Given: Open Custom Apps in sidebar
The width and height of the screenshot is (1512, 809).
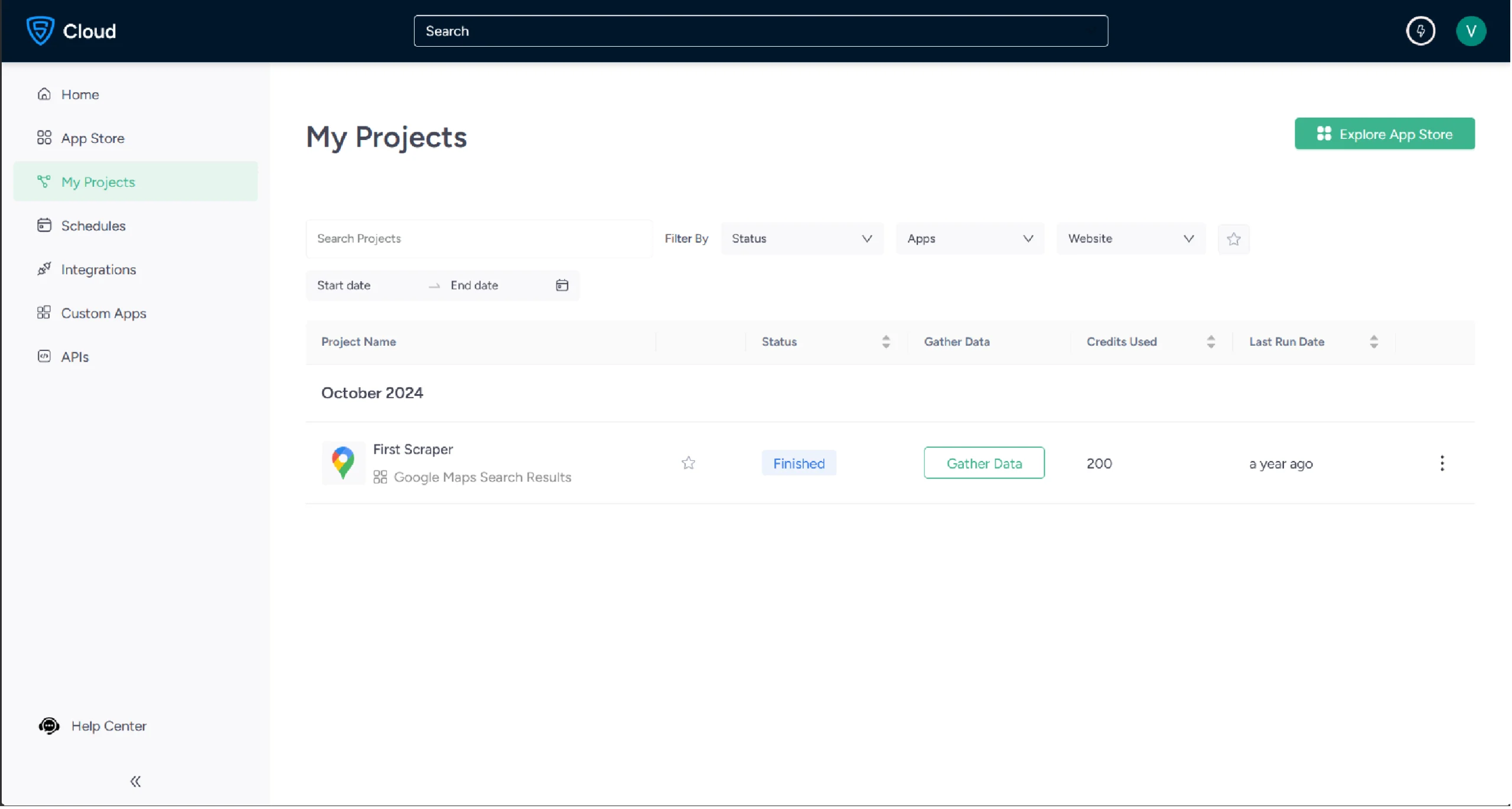Looking at the screenshot, I should 135,313.
